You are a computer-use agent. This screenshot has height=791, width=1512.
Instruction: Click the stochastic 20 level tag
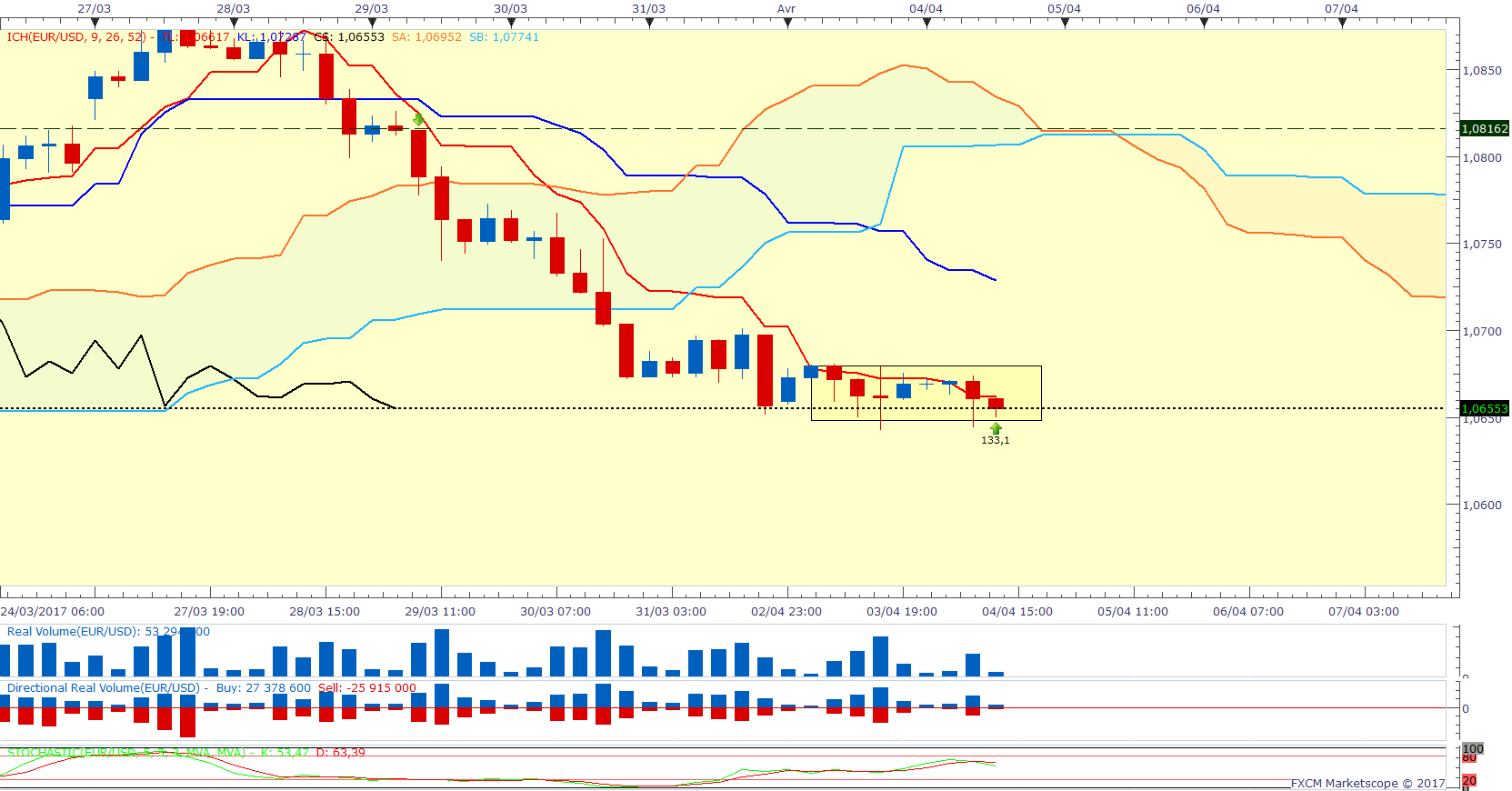coord(1469,781)
